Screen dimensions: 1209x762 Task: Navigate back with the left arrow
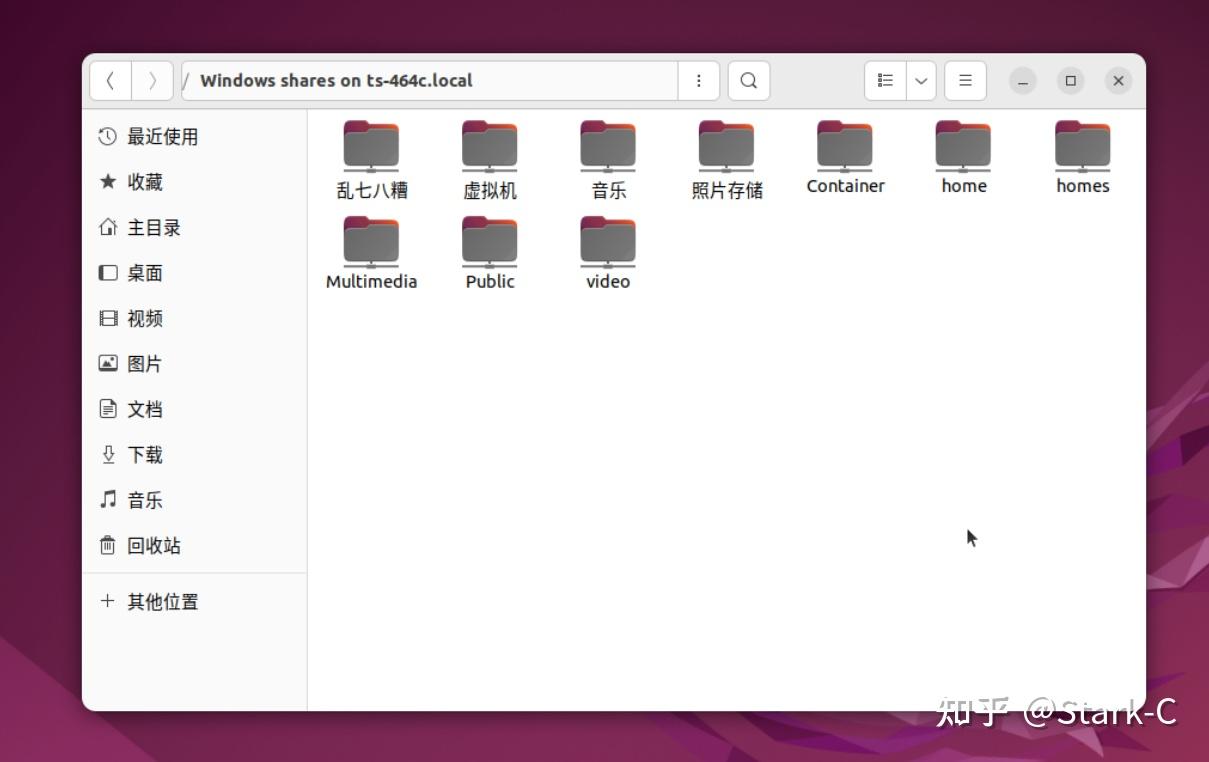point(110,80)
